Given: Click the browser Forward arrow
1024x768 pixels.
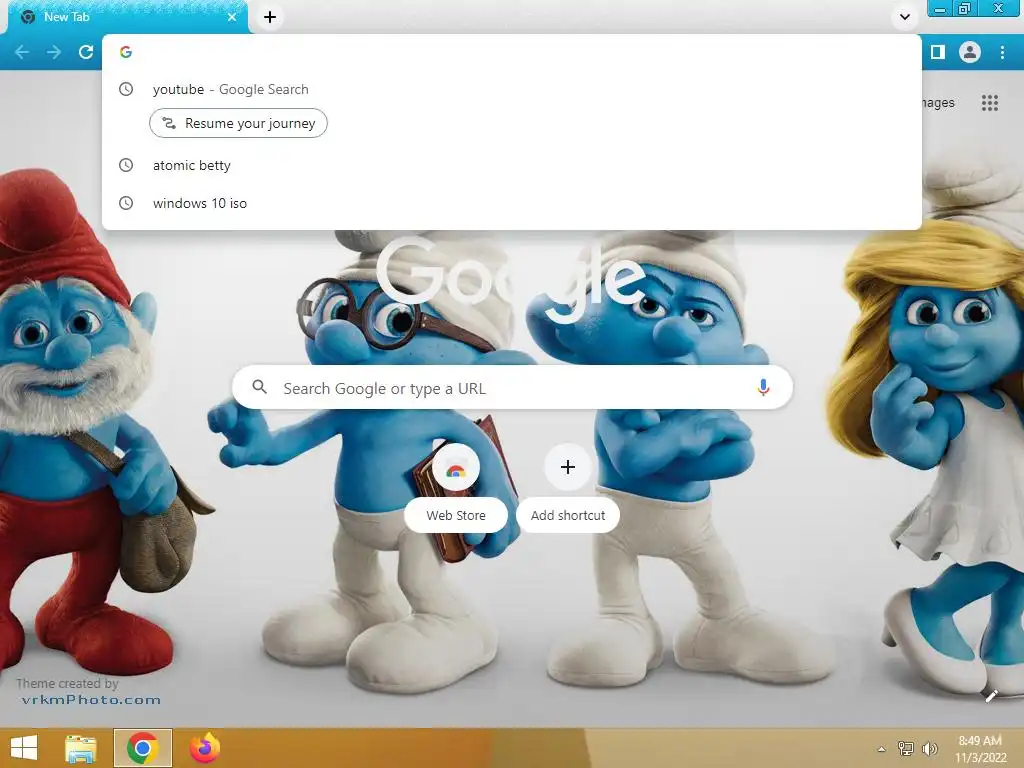Looking at the screenshot, I should (54, 52).
